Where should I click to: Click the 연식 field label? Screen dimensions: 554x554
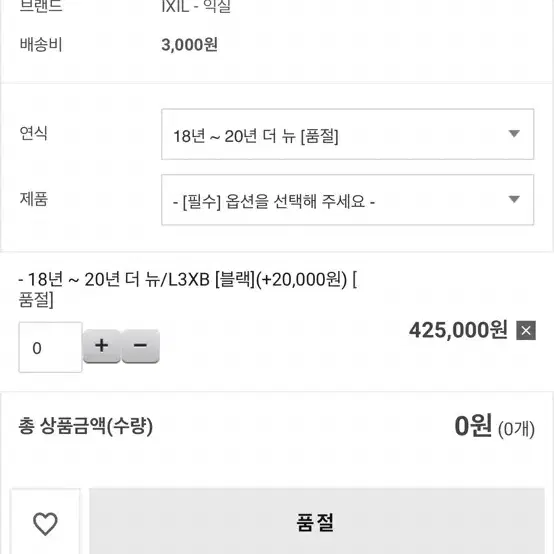[x=34, y=133]
